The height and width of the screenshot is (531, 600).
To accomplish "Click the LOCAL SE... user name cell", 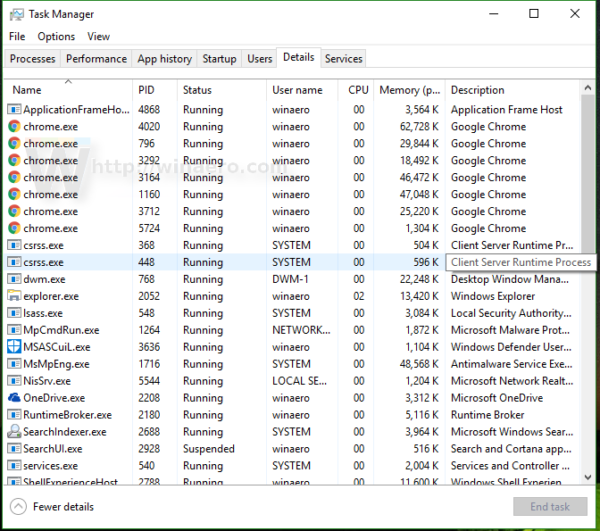I will pos(299,381).
